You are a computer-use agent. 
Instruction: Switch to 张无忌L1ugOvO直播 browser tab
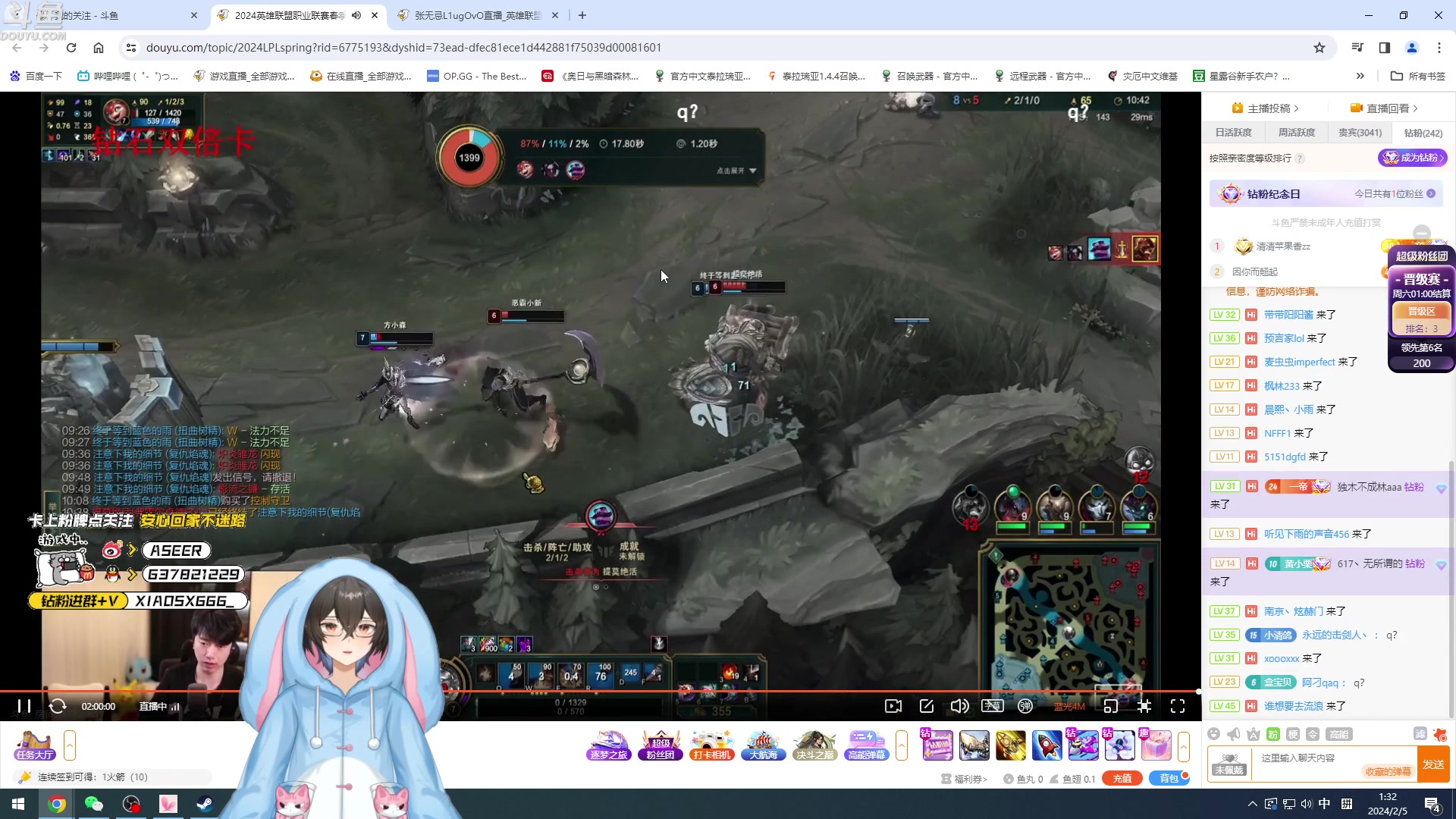478,15
